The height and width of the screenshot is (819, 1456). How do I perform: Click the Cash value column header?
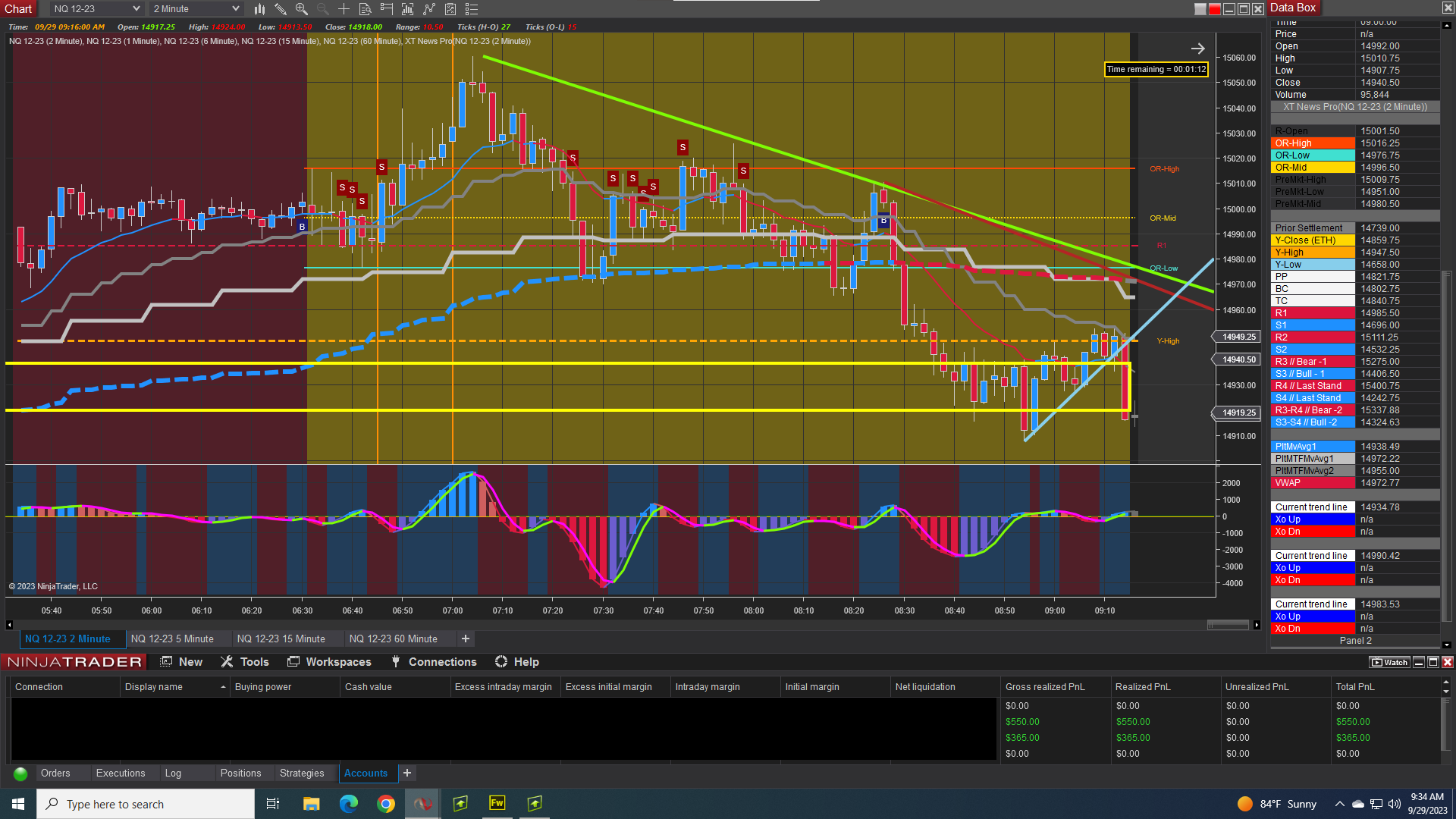click(394, 687)
